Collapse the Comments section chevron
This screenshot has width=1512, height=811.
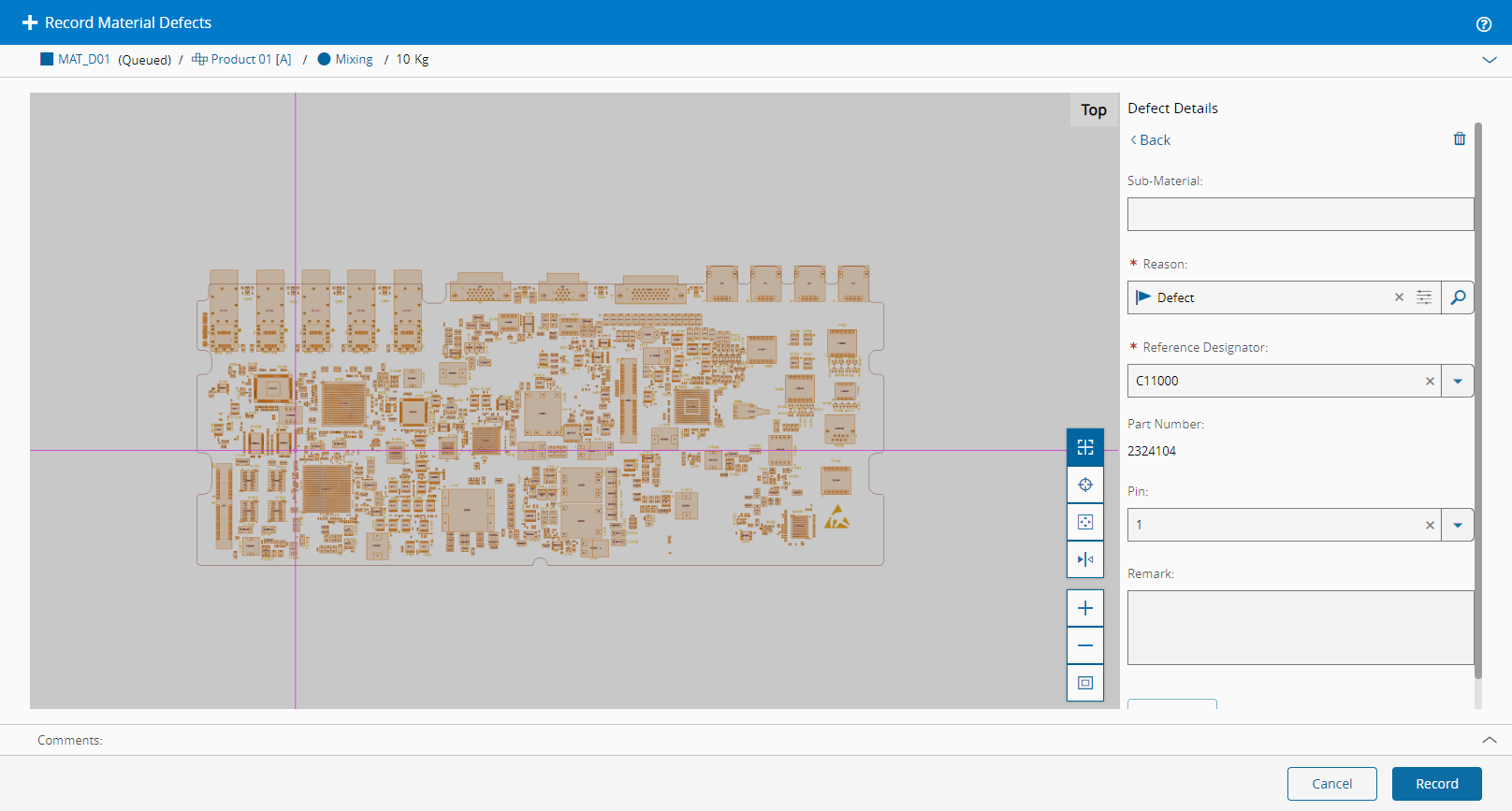click(x=1489, y=740)
